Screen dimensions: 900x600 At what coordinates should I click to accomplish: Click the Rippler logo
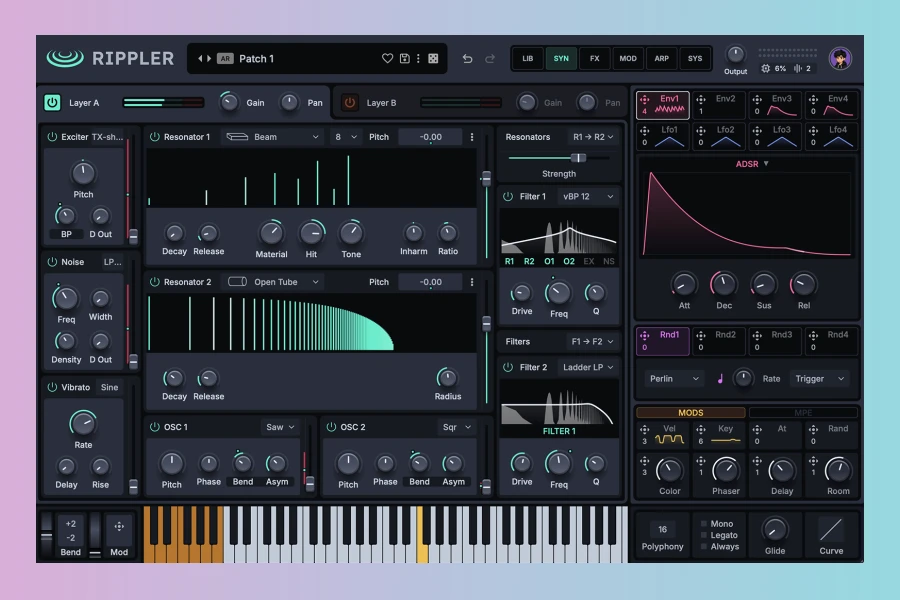[111, 59]
